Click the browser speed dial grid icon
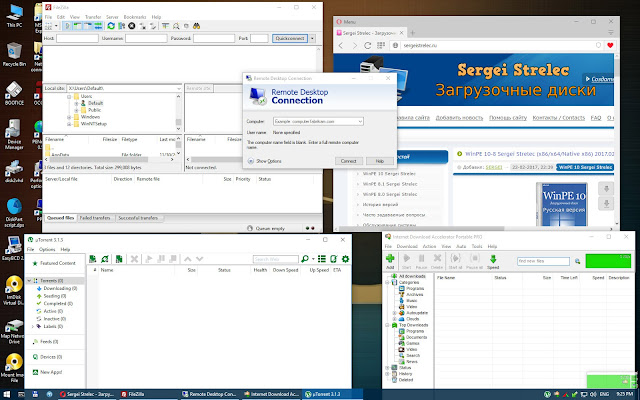Viewport: 640px width, 400px height. tap(381, 45)
